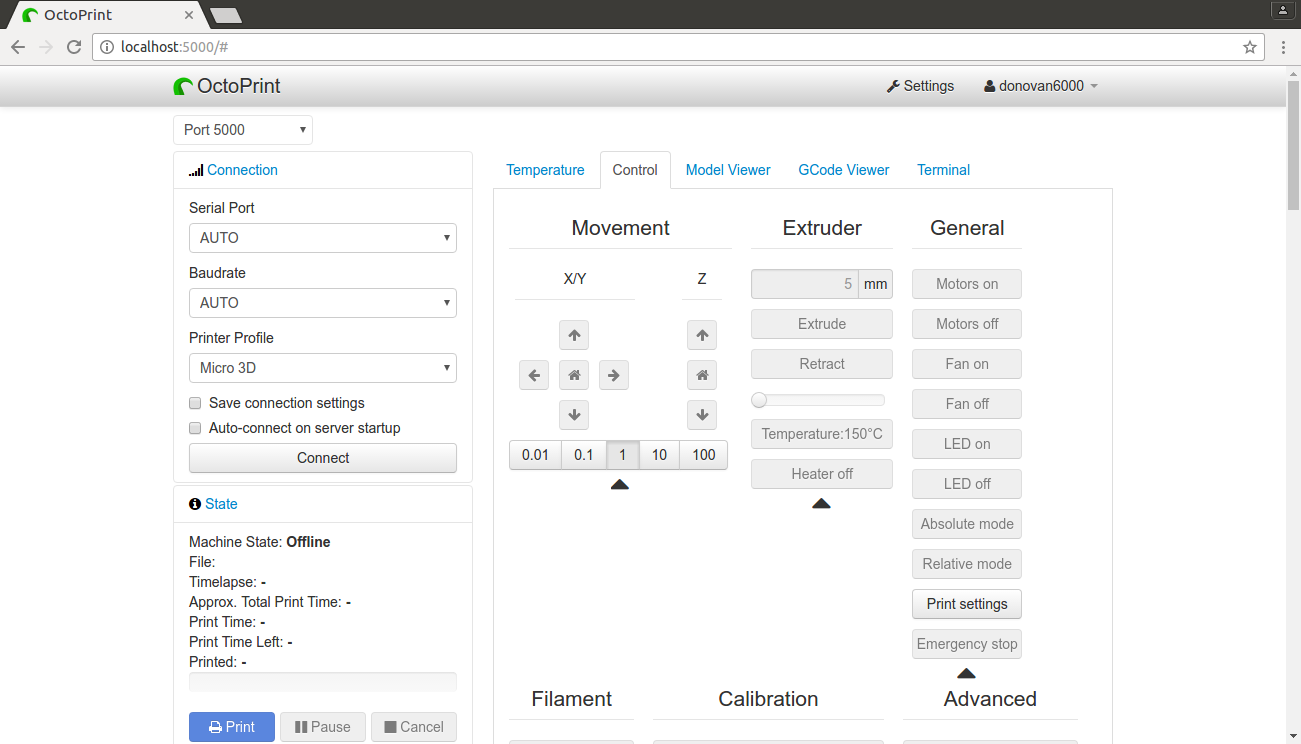Click Motors off button
Viewport: 1301px width, 744px height.
click(x=967, y=324)
